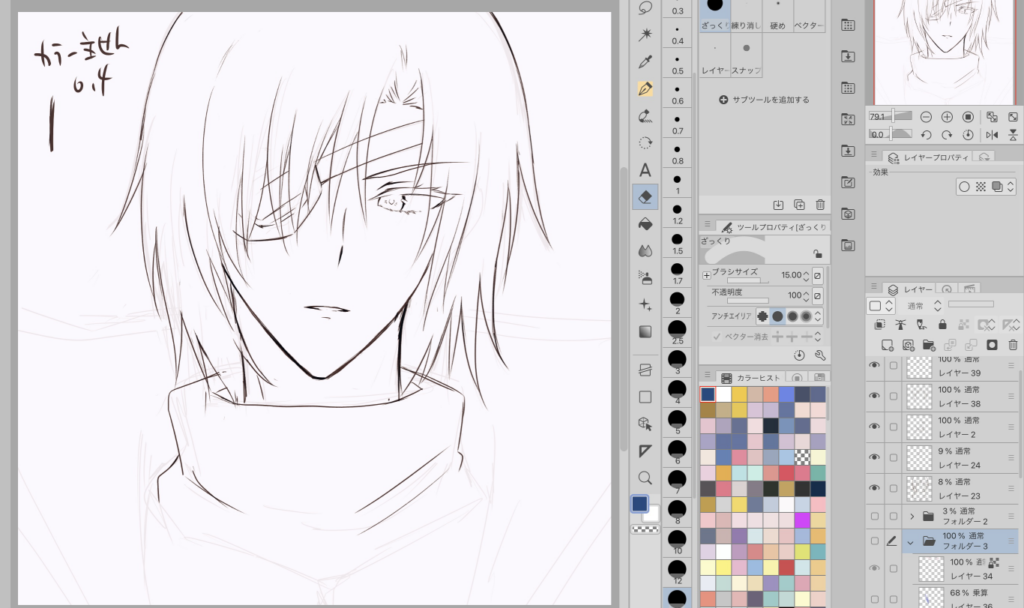1024x608 pixels.
Task: Select layer row レイヤー 24
Action: (x=960, y=457)
